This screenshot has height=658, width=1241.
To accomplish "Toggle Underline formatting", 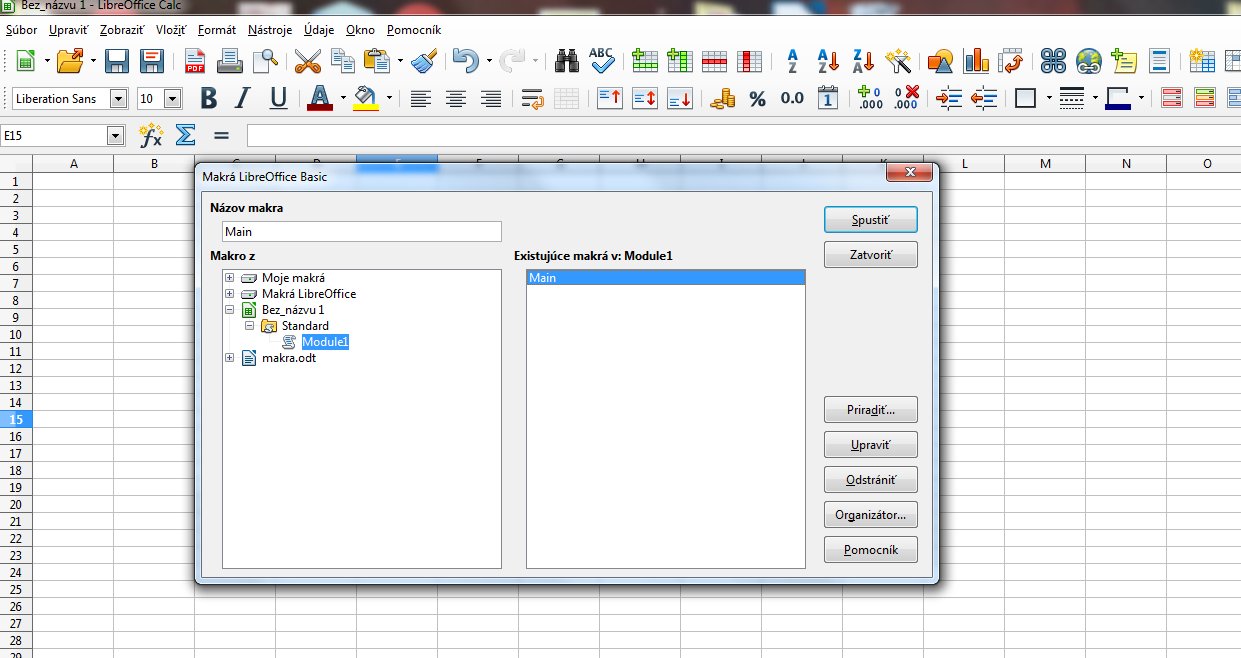I will click(278, 98).
